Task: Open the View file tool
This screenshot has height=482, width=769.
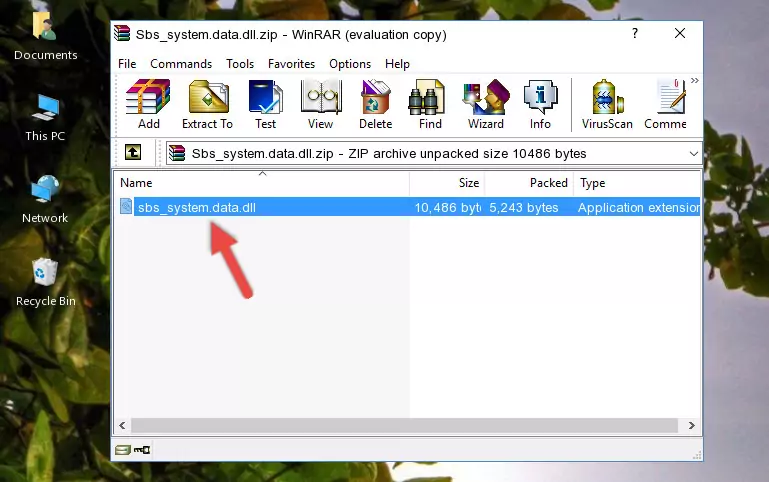Action: (x=321, y=104)
